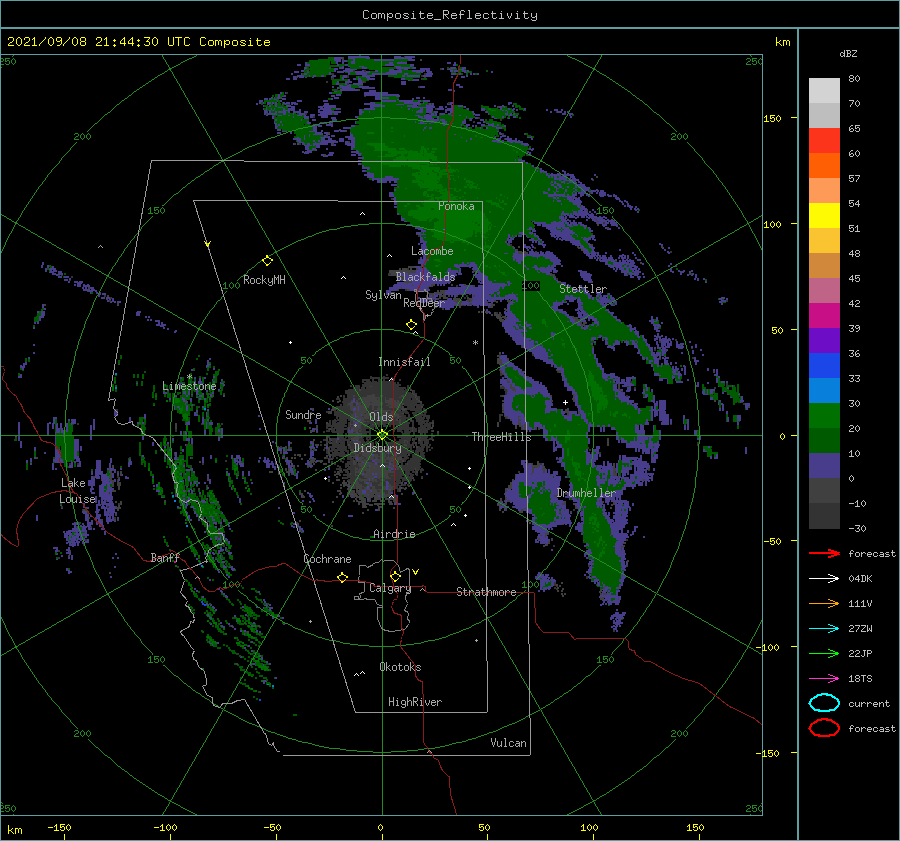Click the HighRiver label
Screen dimensions: 900x841
[415, 702]
